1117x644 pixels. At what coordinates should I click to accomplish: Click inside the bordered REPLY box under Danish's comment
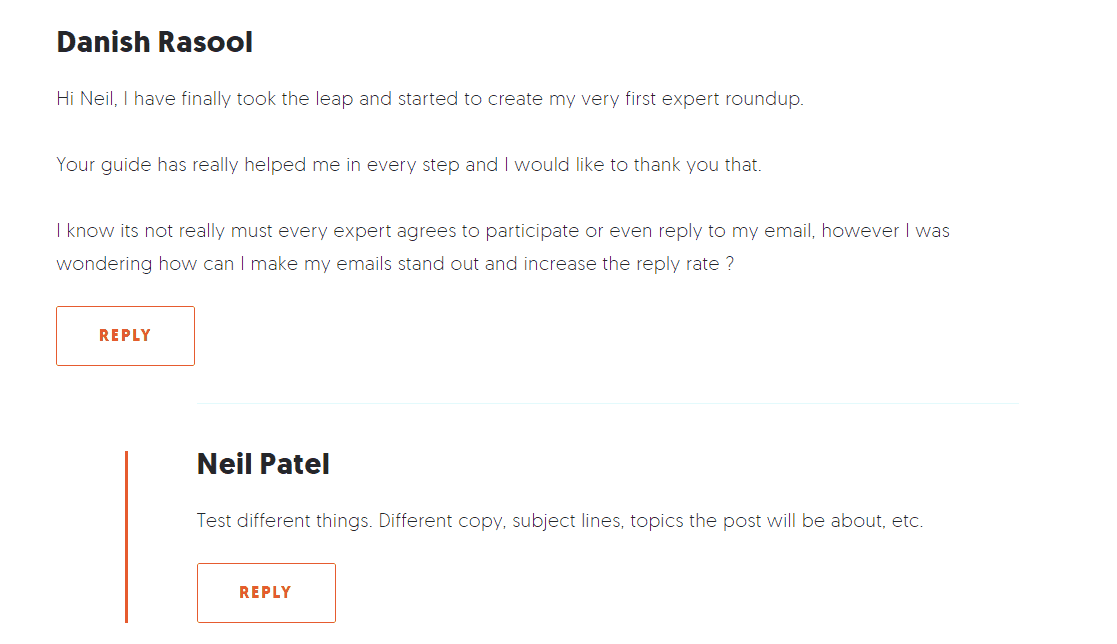point(125,335)
